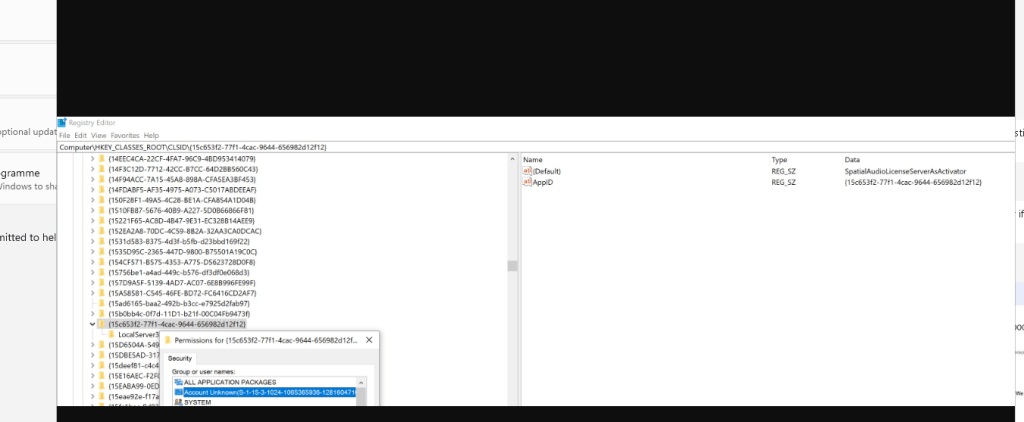Open the Edit menu in Registry Editor
This screenshot has height=422, width=1024.
click(80, 135)
